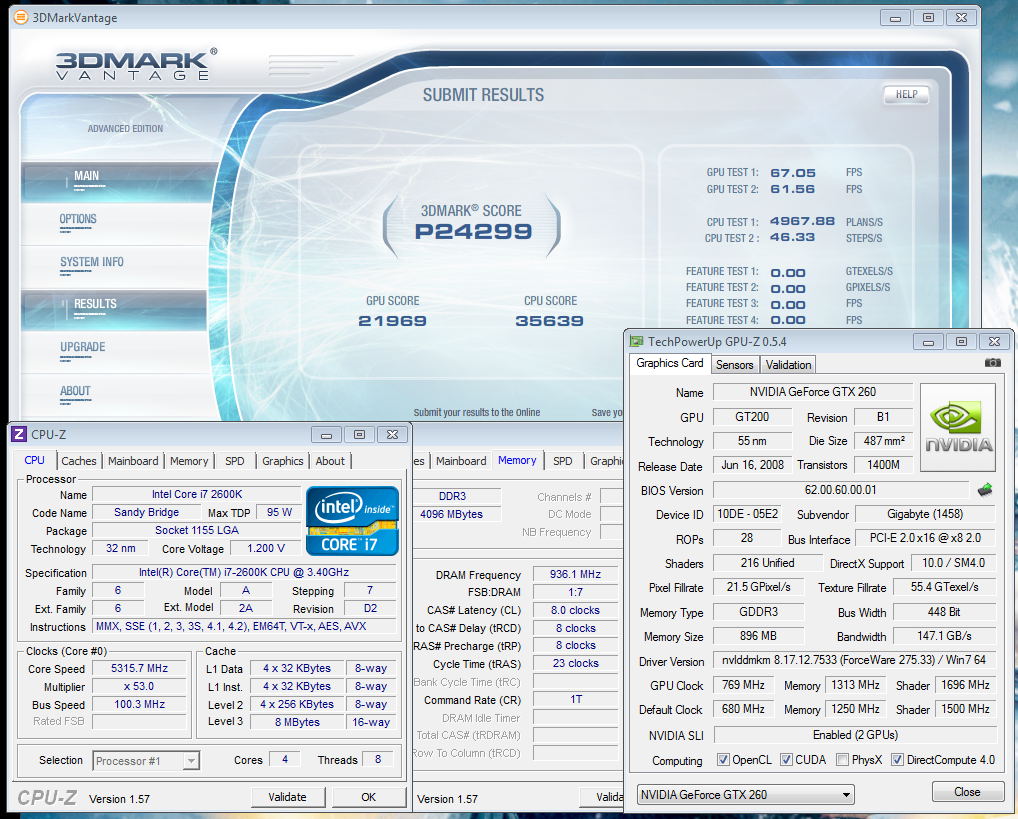Image resolution: width=1018 pixels, height=819 pixels.
Task: Click the GPU-Z screenshot camera icon
Action: (x=992, y=362)
